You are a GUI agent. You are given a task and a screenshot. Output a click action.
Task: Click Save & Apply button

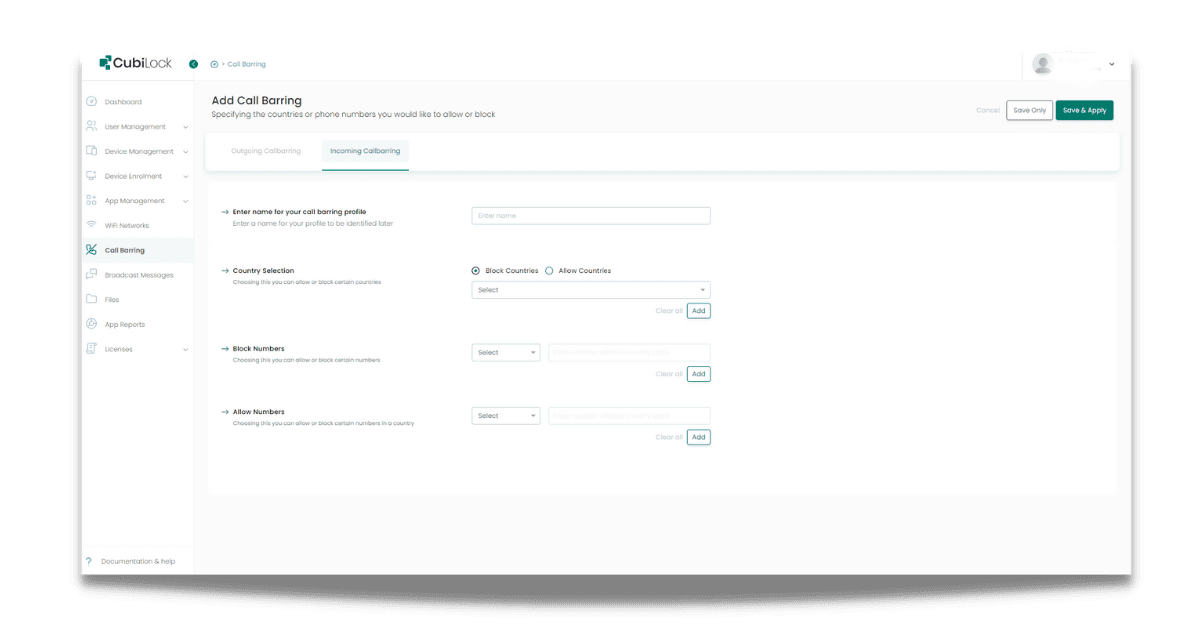point(1084,110)
